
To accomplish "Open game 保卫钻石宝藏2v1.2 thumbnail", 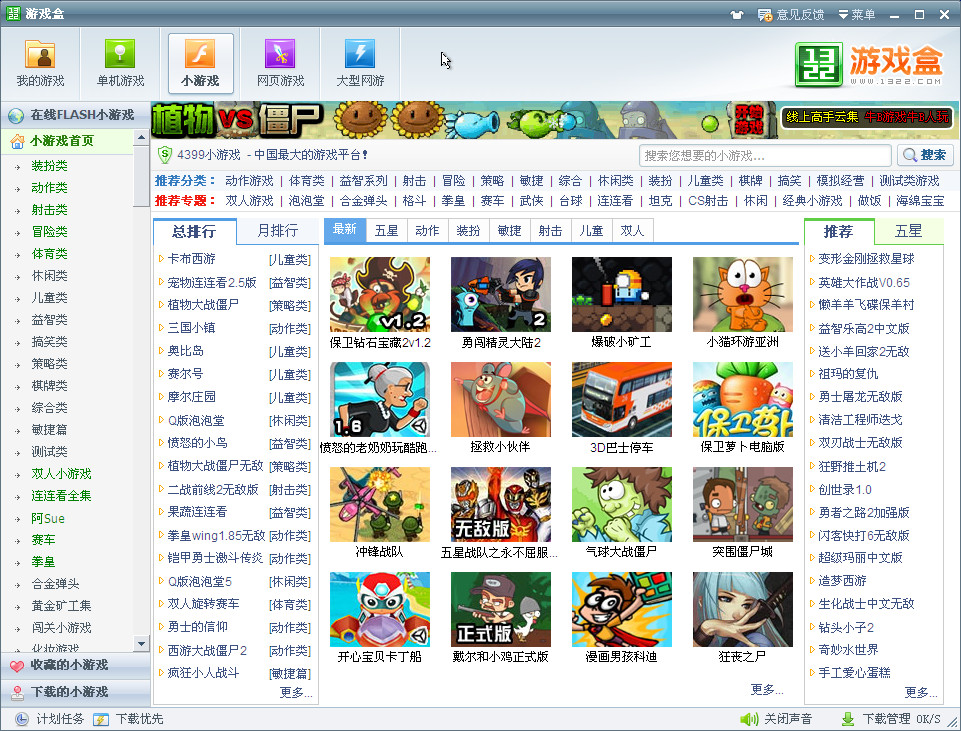I will coord(380,295).
